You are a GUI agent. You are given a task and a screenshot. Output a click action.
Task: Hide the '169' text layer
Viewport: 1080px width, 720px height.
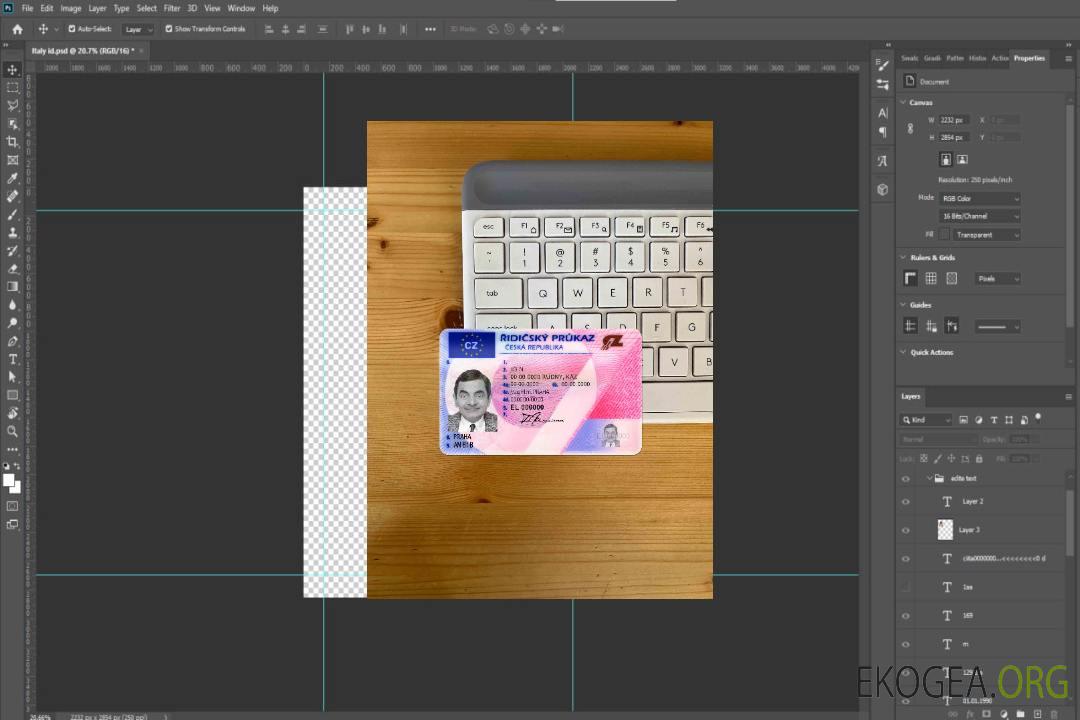[906, 616]
